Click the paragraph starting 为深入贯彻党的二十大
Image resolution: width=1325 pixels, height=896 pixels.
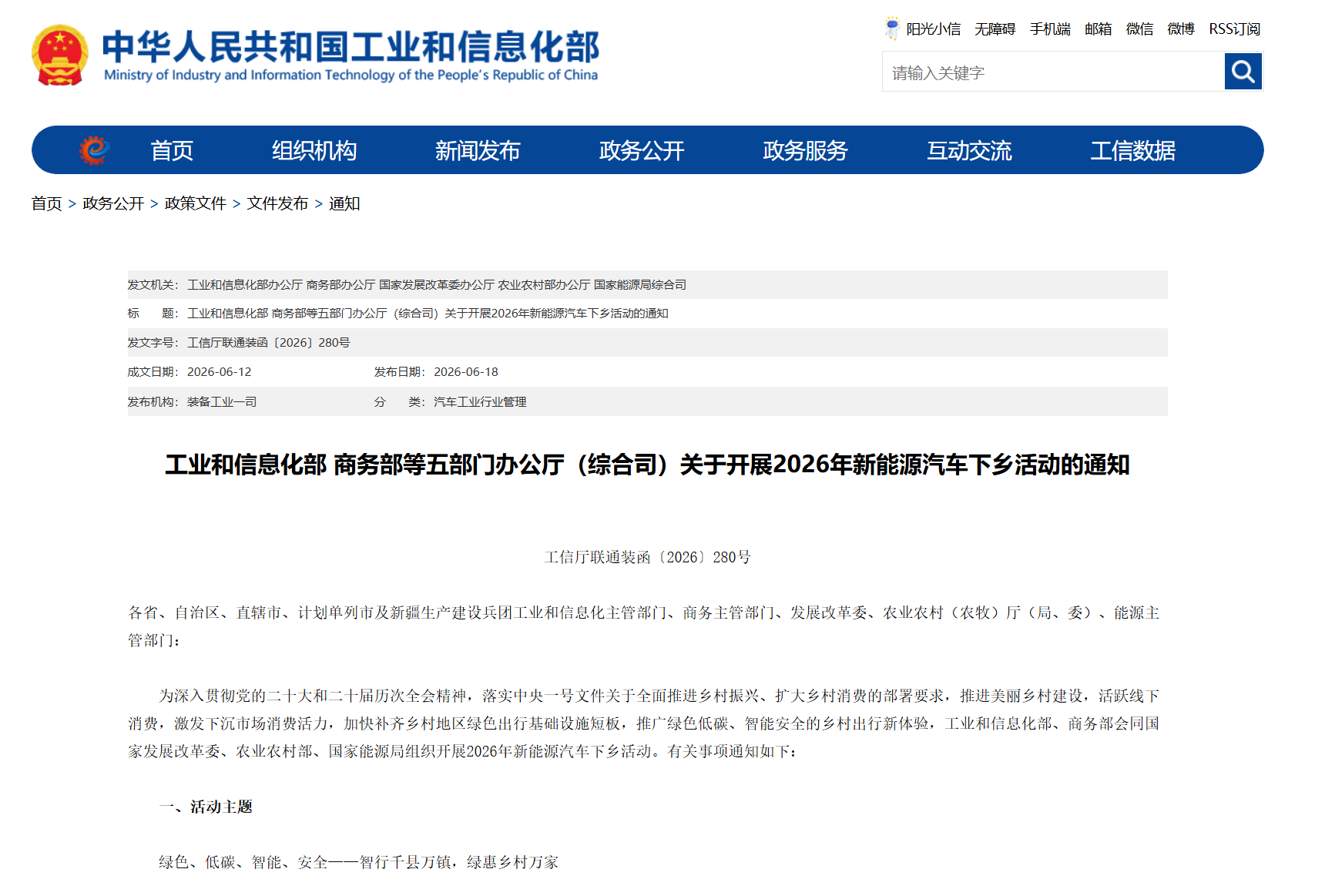(644, 723)
